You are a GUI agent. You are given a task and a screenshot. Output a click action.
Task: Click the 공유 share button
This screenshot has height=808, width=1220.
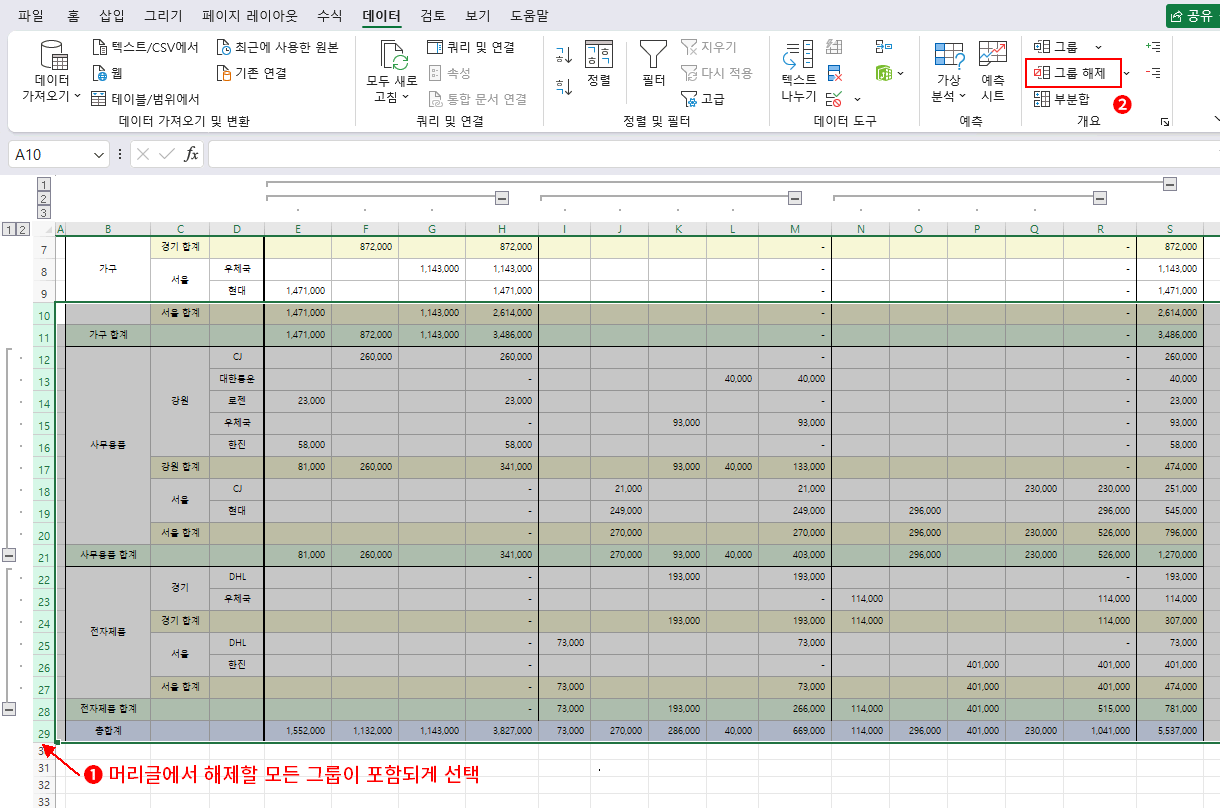coord(1190,16)
